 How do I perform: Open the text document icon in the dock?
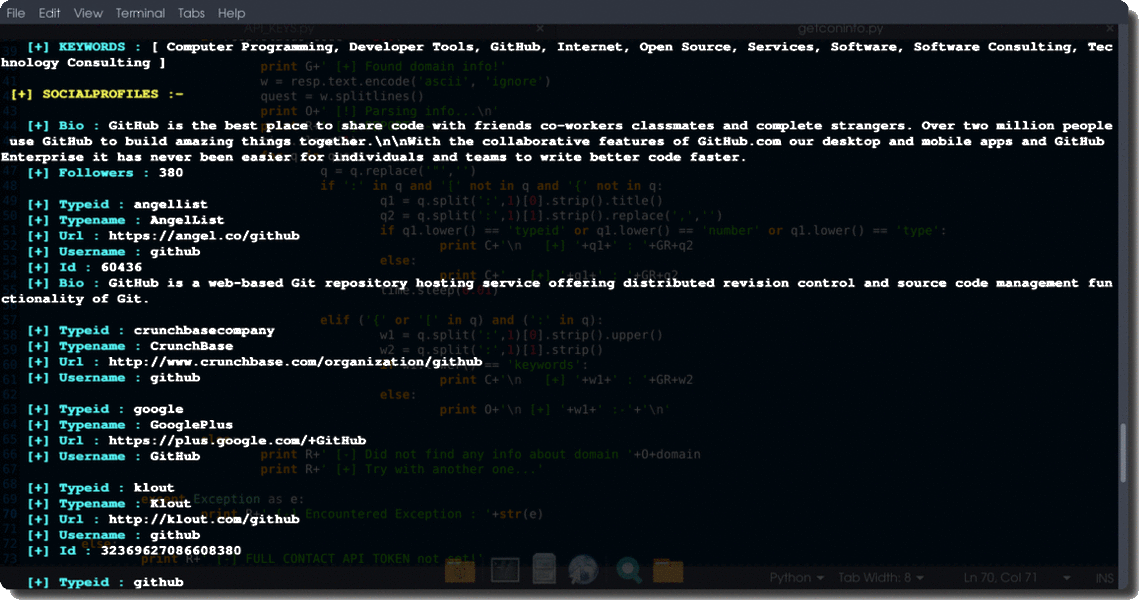(x=544, y=569)
